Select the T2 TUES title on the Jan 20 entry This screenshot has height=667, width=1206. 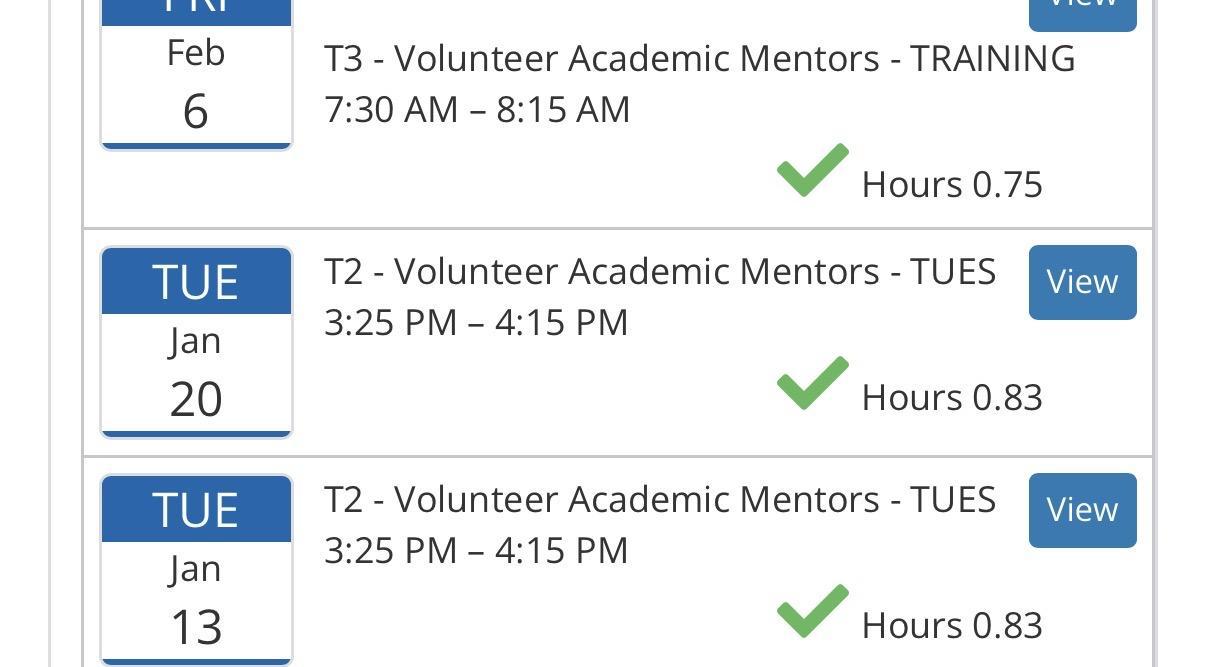click(659, 272)
